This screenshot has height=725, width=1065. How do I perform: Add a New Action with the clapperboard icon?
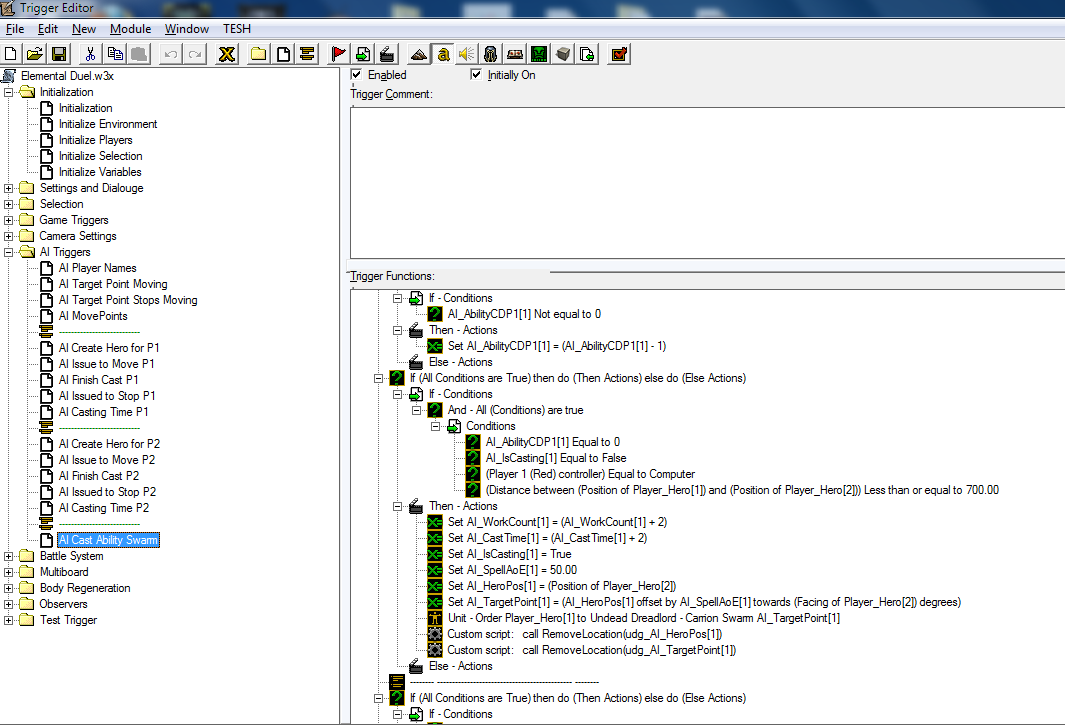coord(387,54)
